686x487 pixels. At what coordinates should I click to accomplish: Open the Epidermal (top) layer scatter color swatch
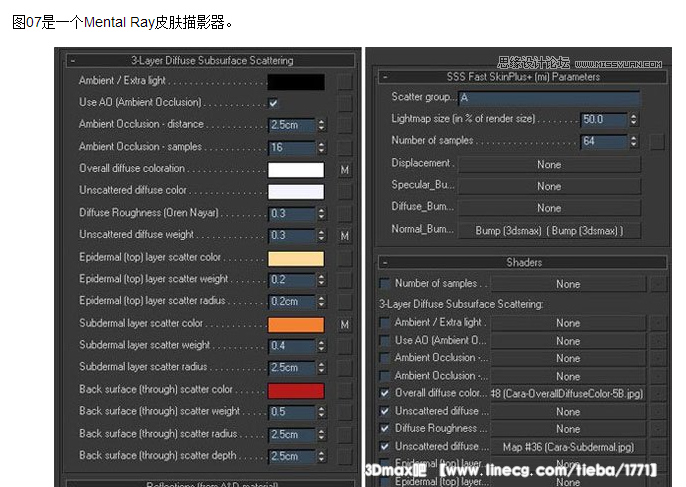[x=296, y=258]
